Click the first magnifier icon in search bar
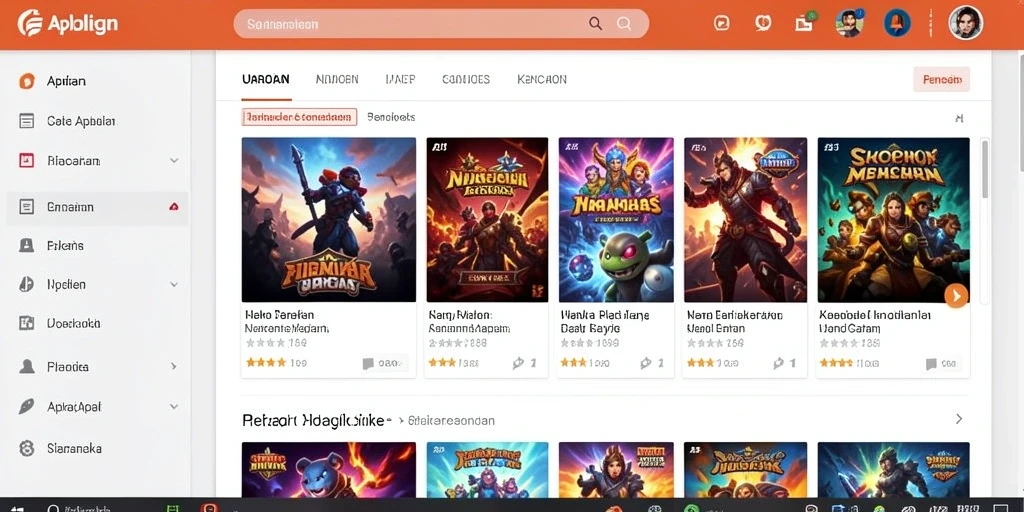The width and height of the screenshot is (1024, 512). (x=595, y=24)
